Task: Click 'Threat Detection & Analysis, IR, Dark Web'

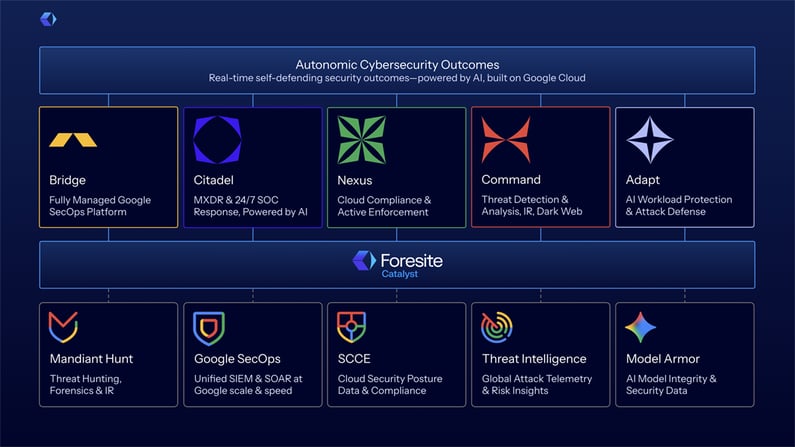Action: (532, 205)
